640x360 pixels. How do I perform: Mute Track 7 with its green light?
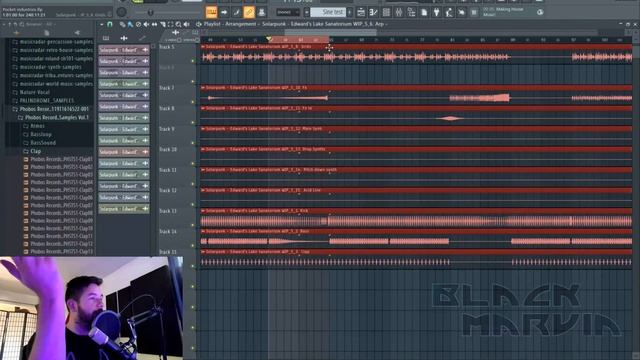pos(193,102)
